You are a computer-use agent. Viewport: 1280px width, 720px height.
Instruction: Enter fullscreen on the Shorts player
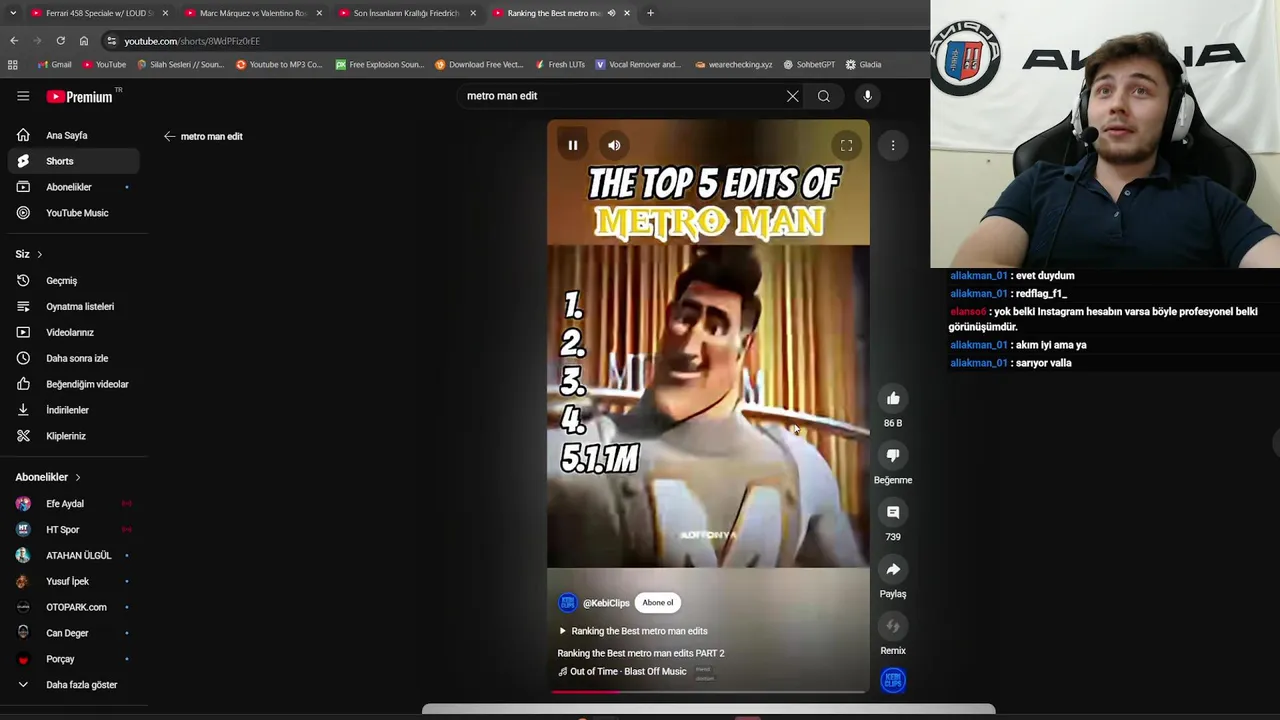846,145
